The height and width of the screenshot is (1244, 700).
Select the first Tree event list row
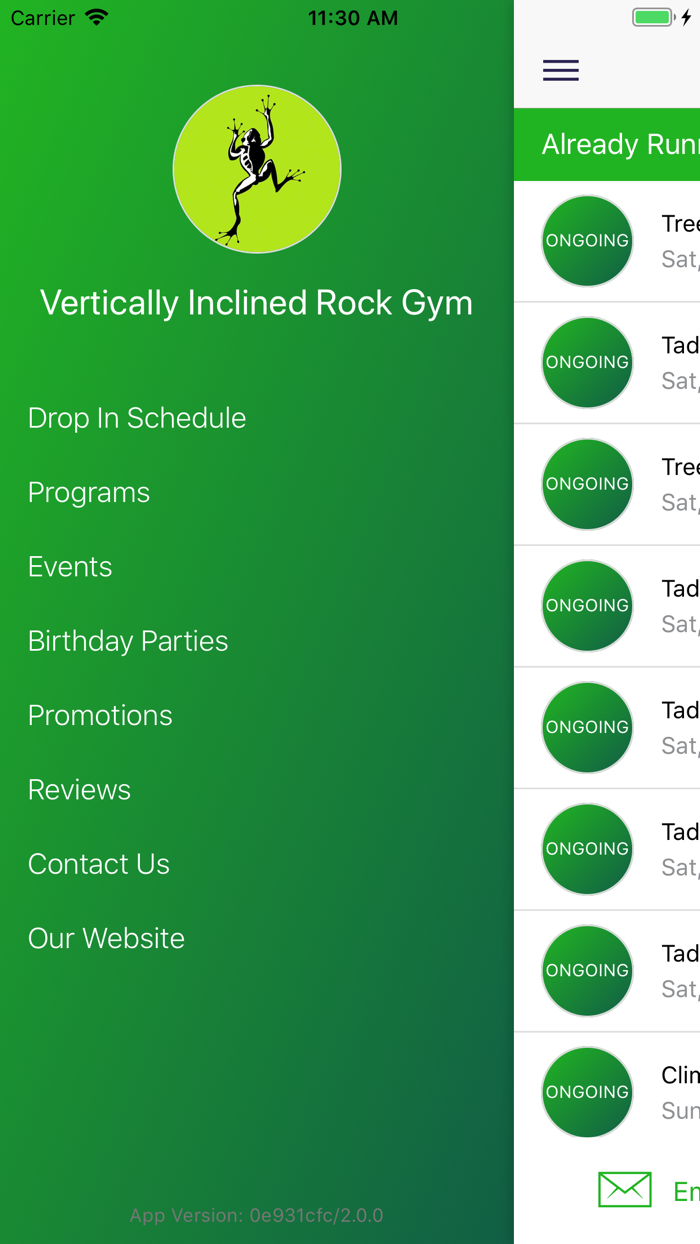tap(650, 241)
